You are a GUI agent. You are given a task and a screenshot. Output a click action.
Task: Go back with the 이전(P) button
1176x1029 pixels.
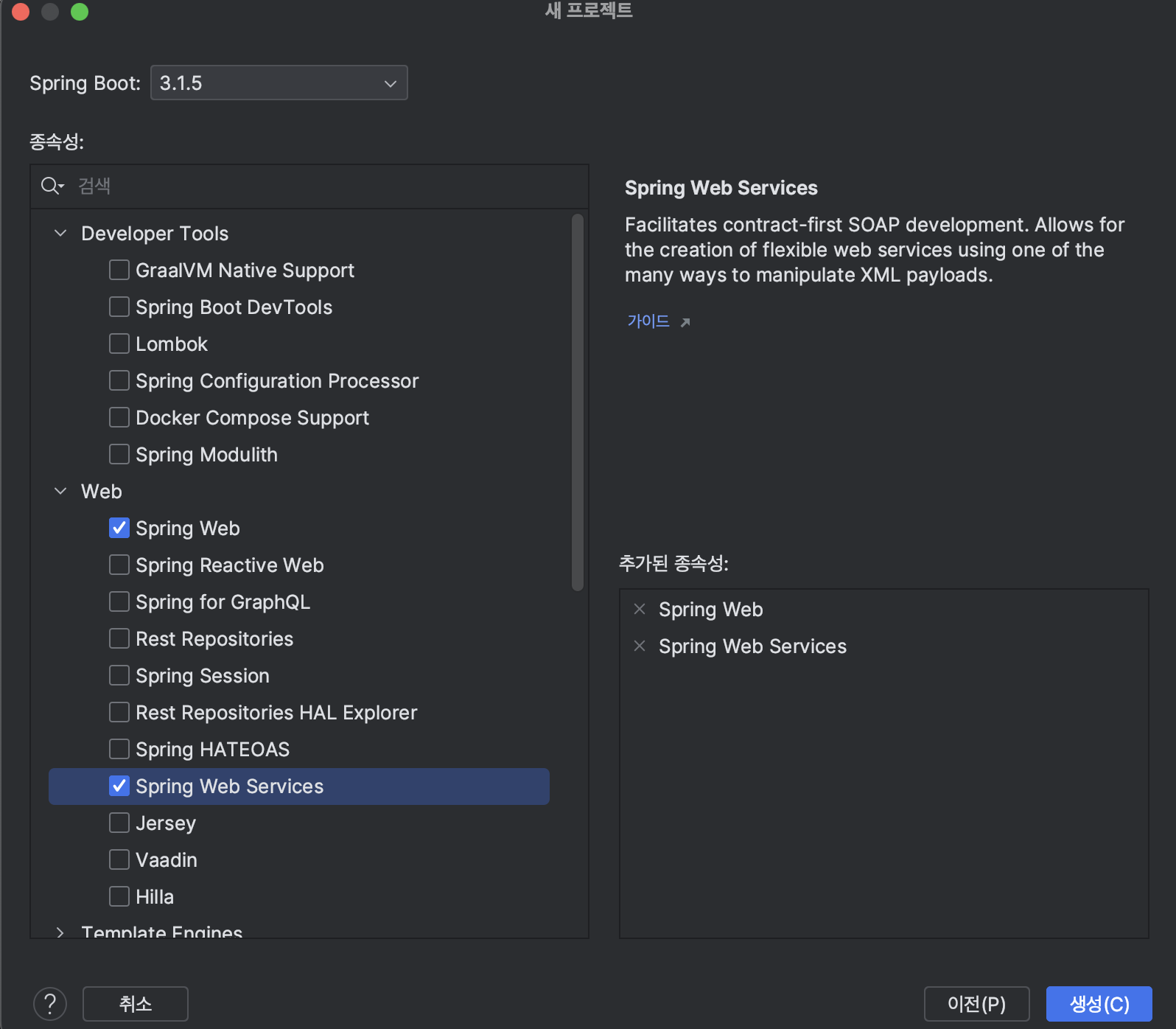pyautogui.click(x=976, y=1004)
